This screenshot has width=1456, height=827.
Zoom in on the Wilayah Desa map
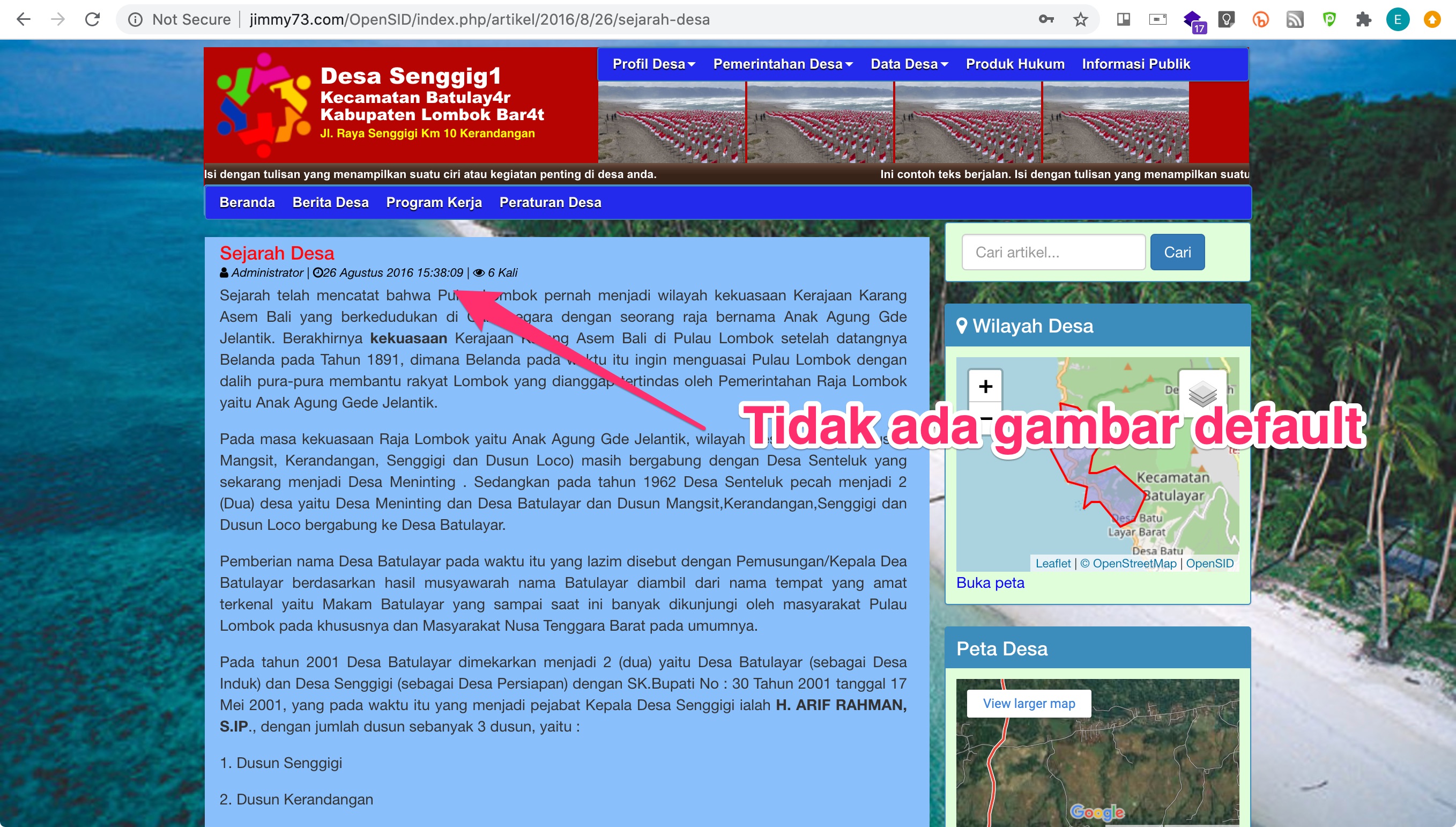985,387
